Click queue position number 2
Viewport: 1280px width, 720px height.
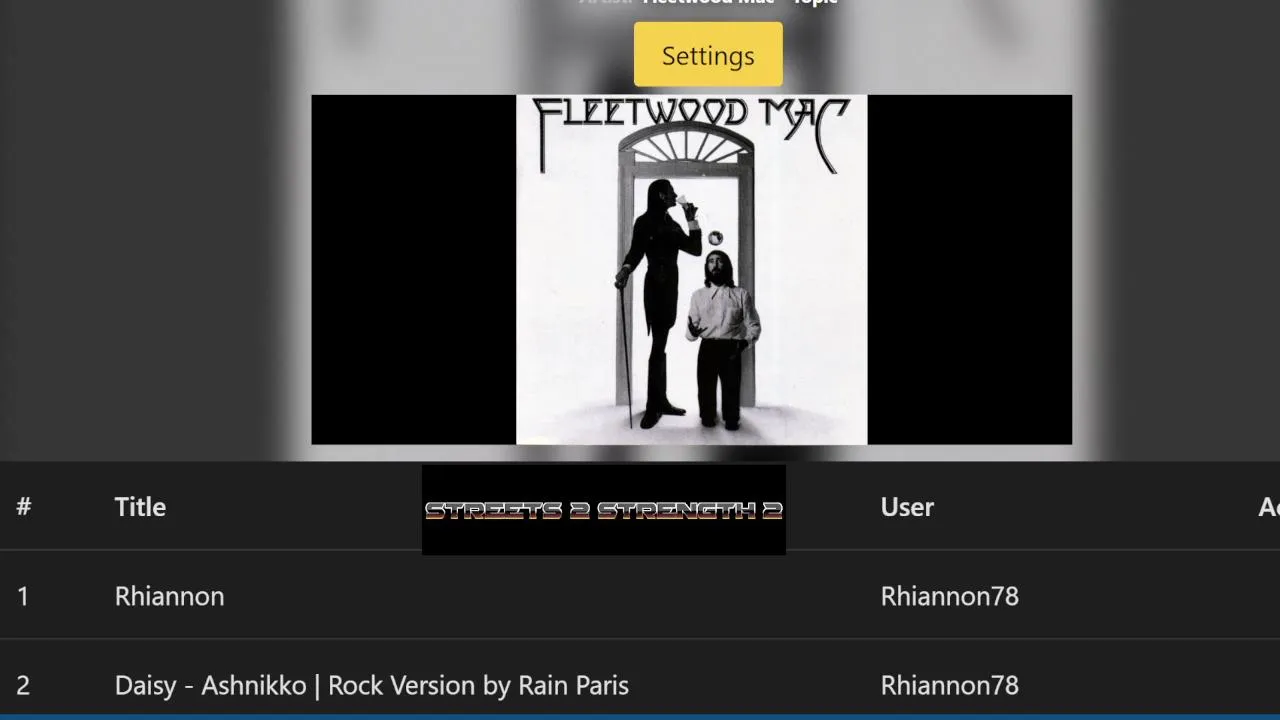[x=23, y=685]
